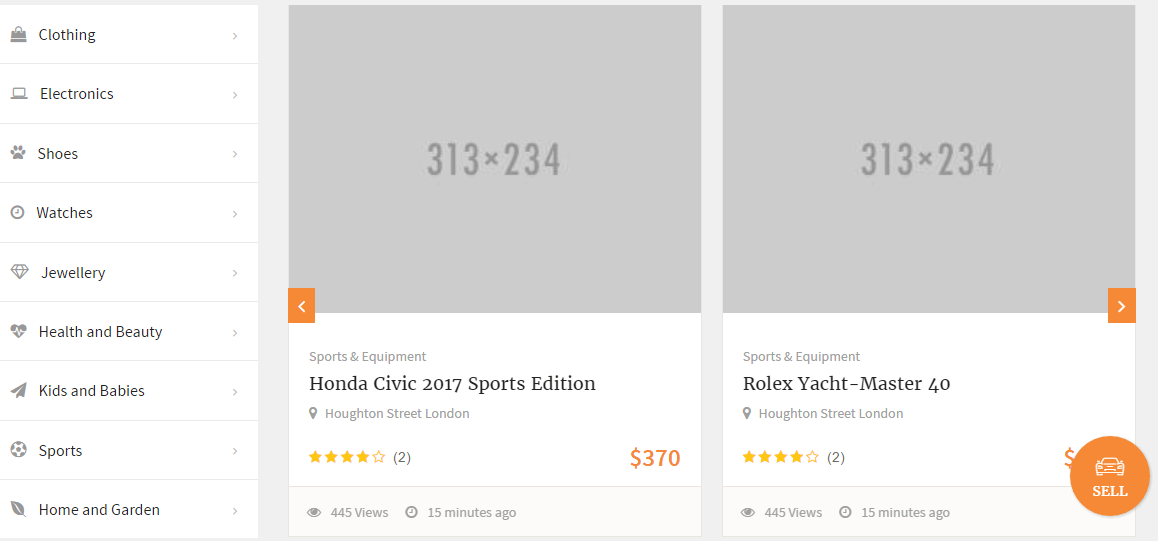Open Rolex Yacht-Master 40 listing
This screenshot has height=541, width=1158.
point(846,384)
